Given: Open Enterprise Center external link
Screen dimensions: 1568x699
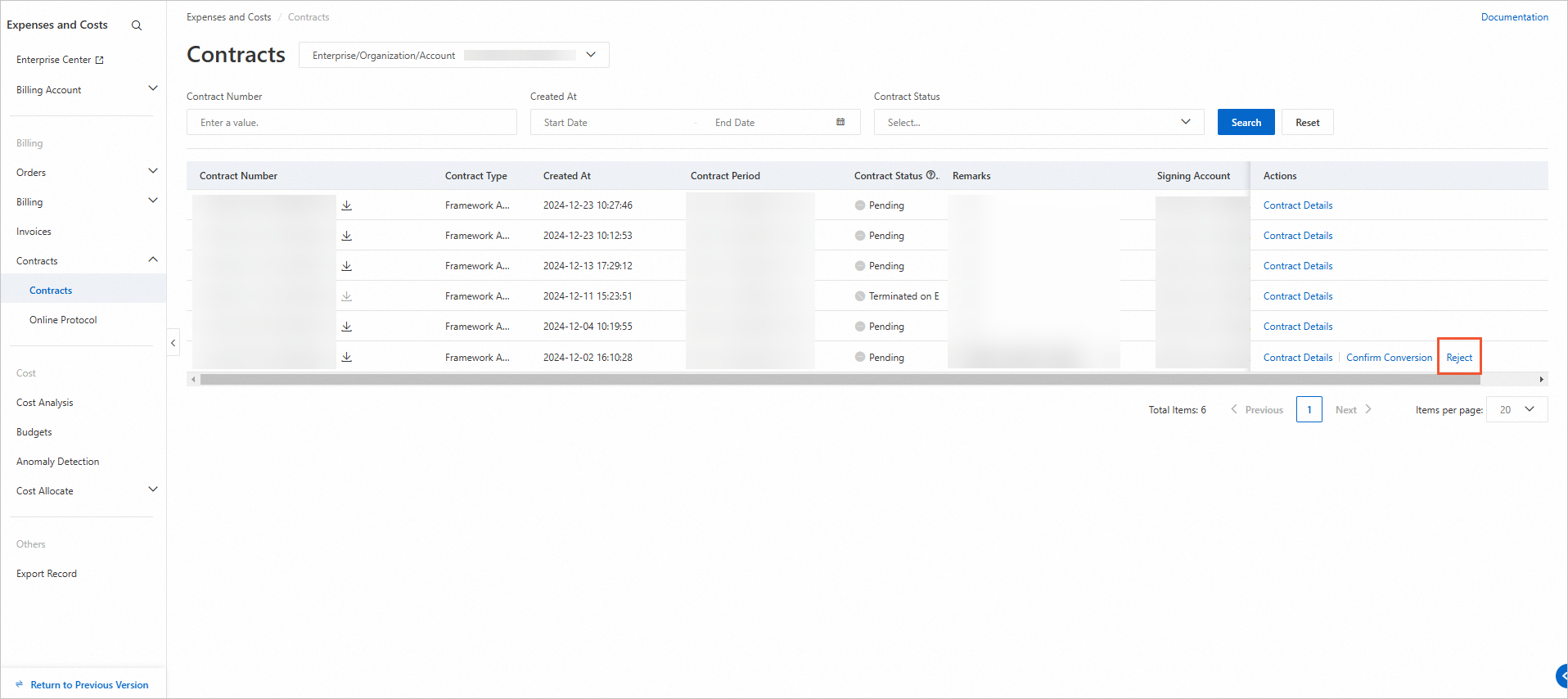Looking at the screenshot, I should pyautogui.click(x=60, y=60).
